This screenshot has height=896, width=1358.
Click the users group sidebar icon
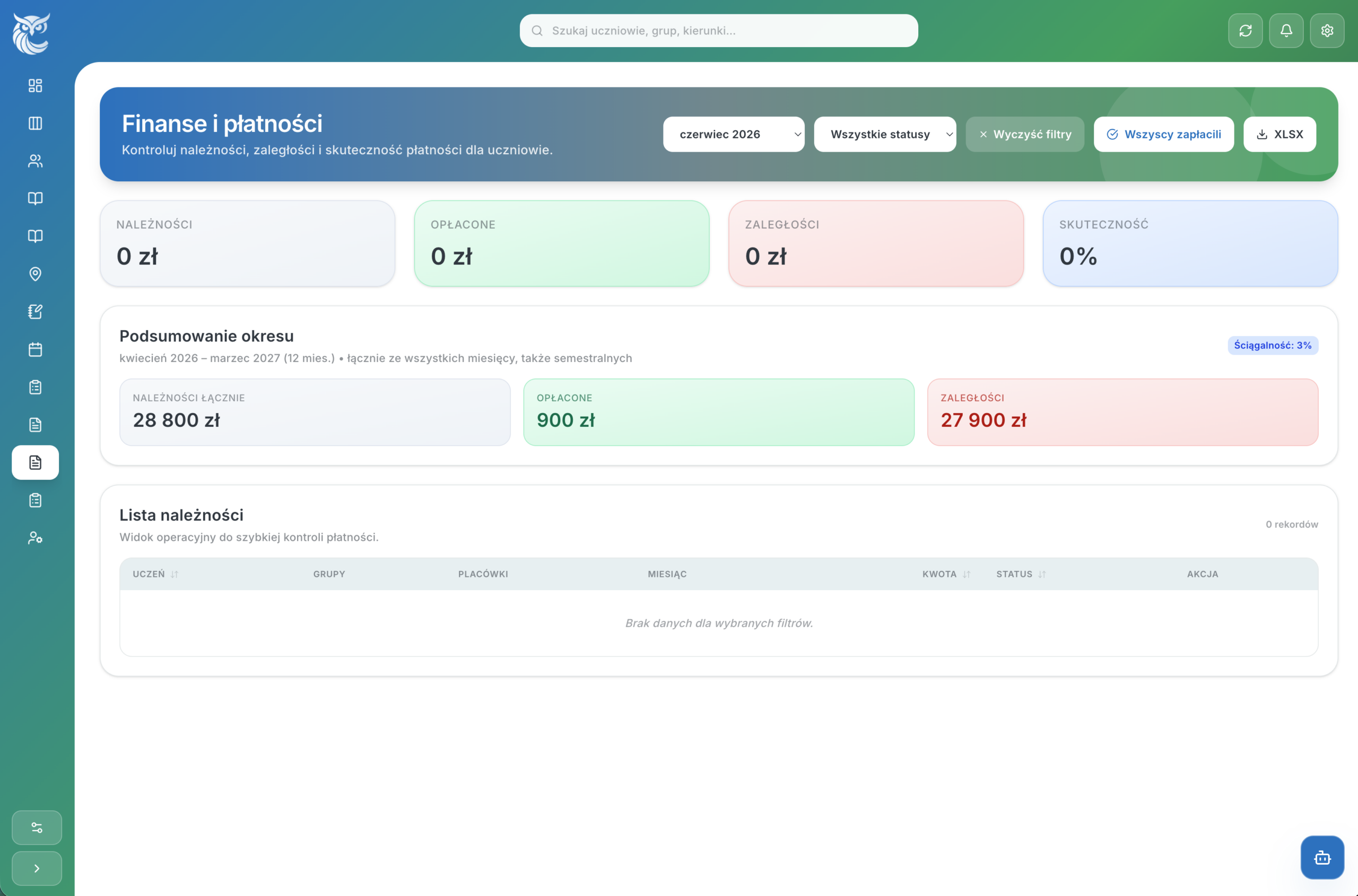tap(36, 161)
